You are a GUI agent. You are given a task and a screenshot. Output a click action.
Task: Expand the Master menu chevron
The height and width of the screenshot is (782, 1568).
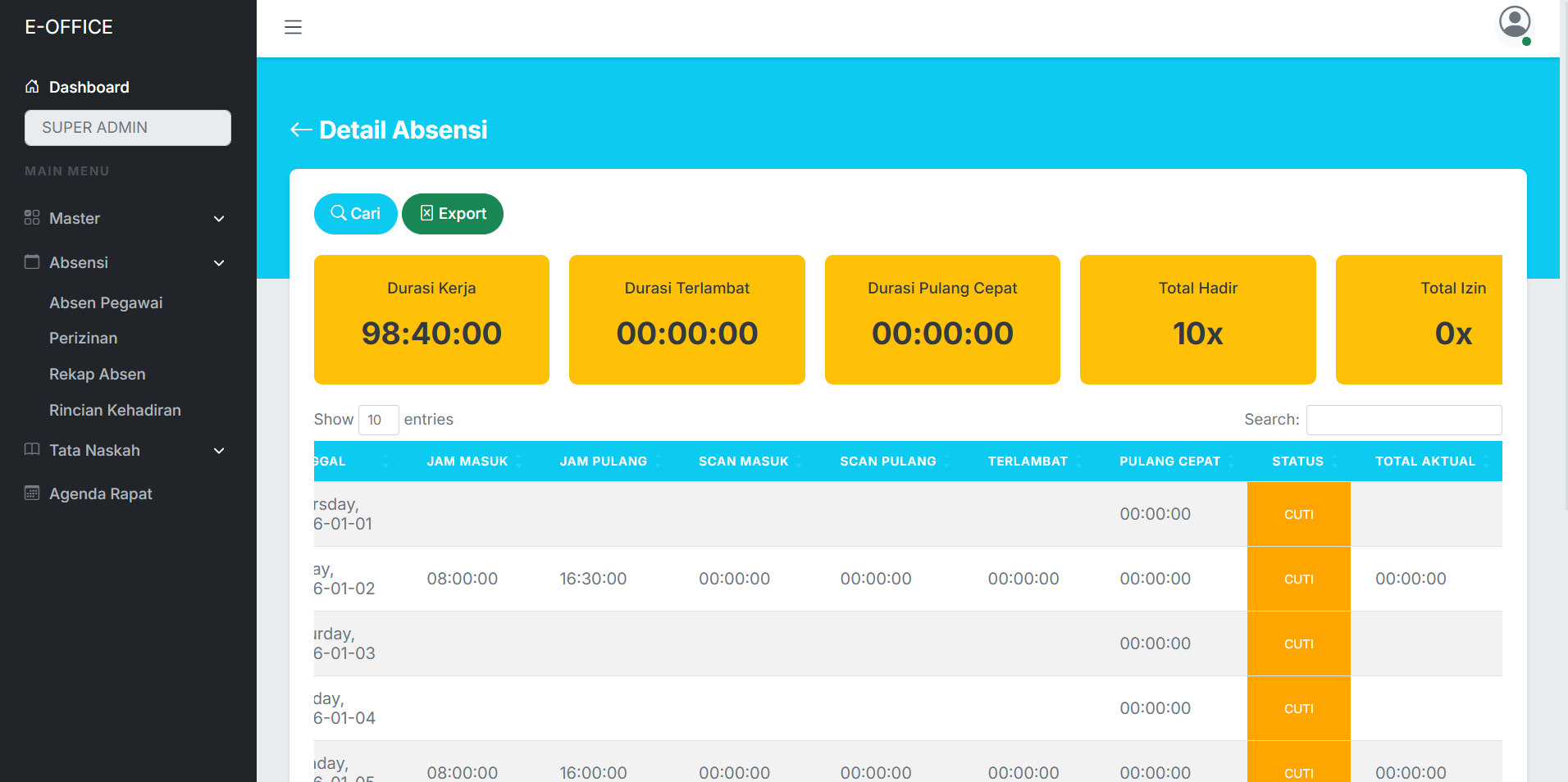[x=219, y=219]
